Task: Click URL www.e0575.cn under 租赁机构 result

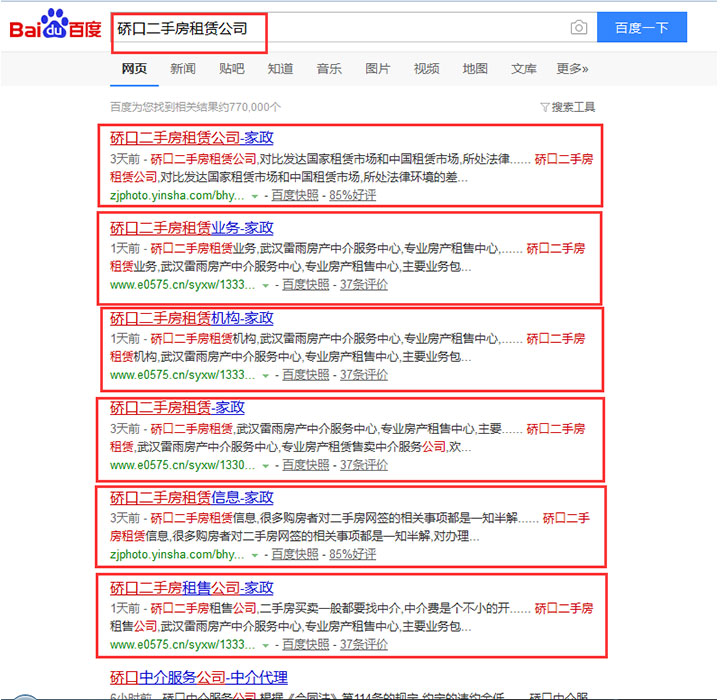Action: (182, 375)
